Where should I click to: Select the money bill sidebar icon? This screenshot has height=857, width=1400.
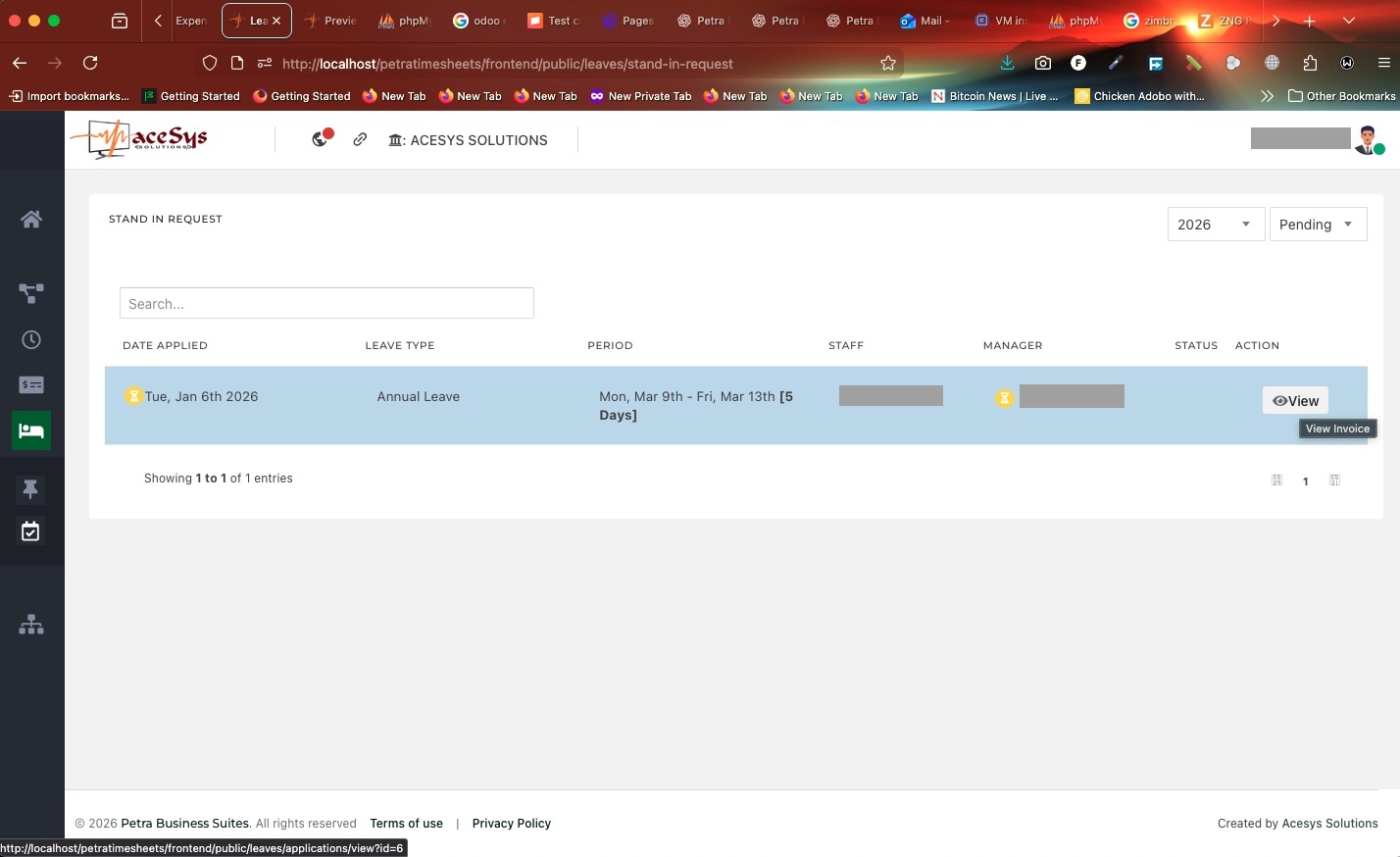(x=31, y=385)
